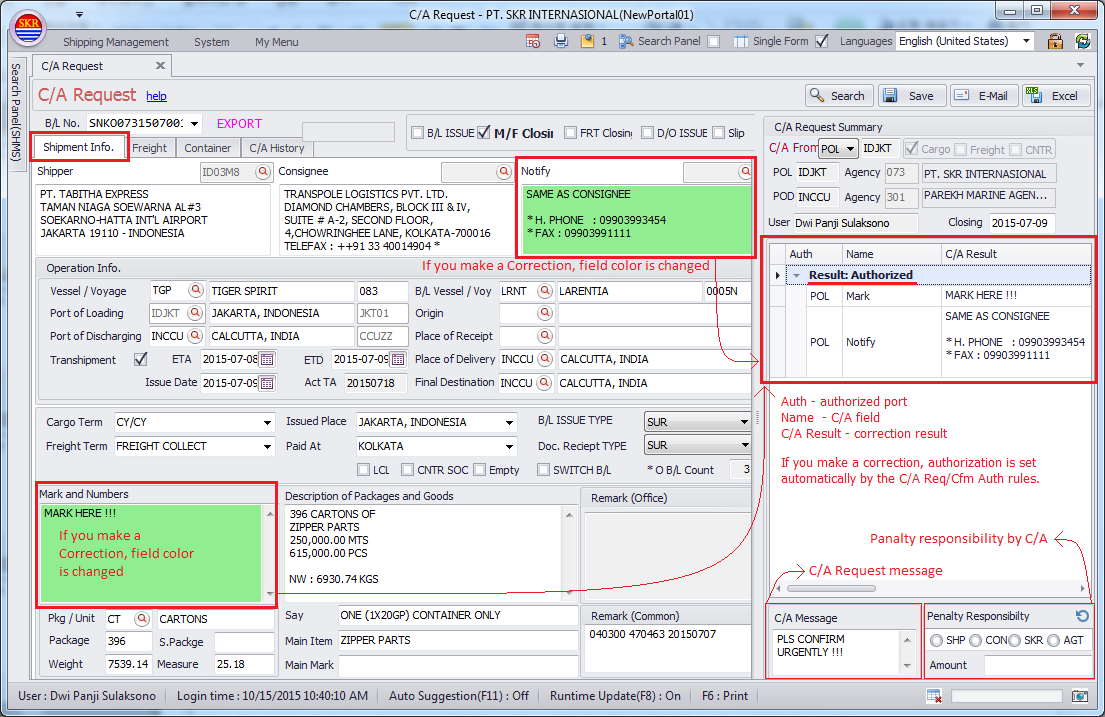
Task: Export with the Excel button
Action: pyautogui.click(x=1056, y=95)
